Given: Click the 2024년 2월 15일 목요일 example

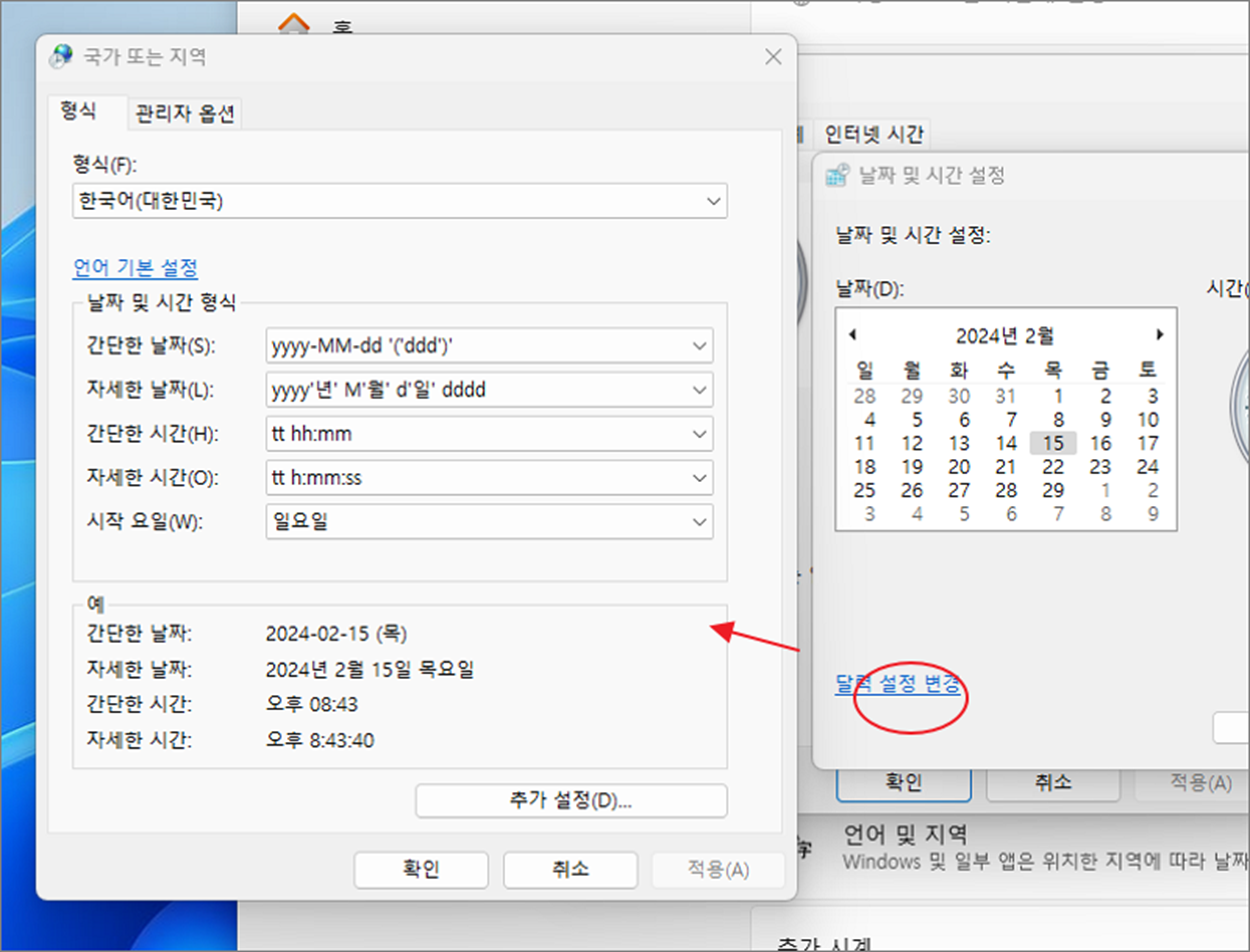Looking at the screenshot, I should click(369, 669).
